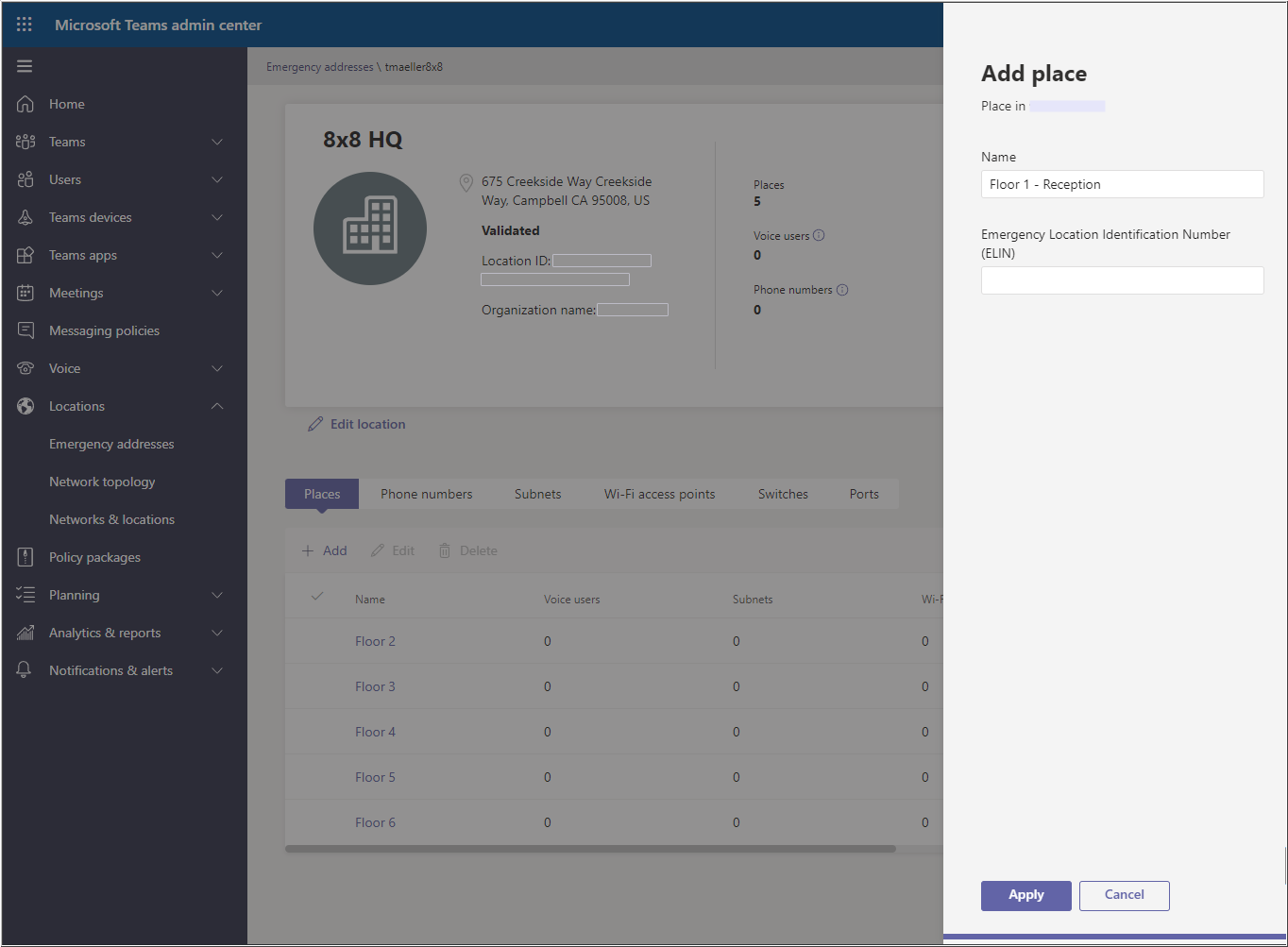Viewport: 1288px width, 947px height.
Task: Click the Locations globe icon
Action: (25, 406)
